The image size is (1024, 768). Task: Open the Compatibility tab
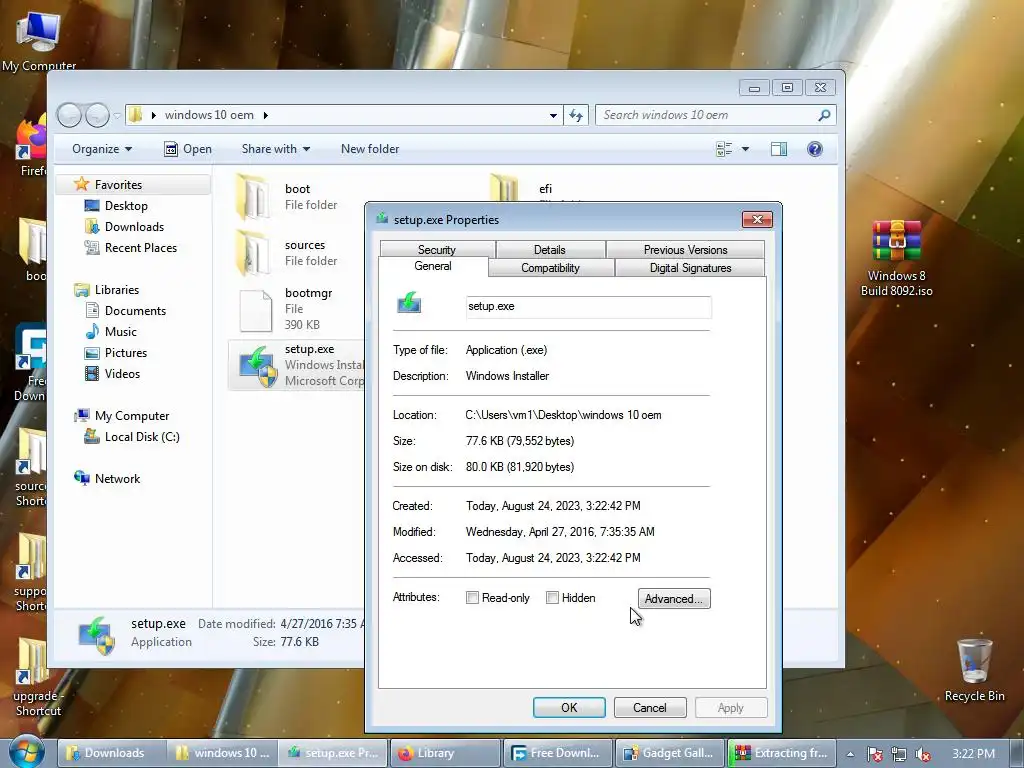point(551,268)
